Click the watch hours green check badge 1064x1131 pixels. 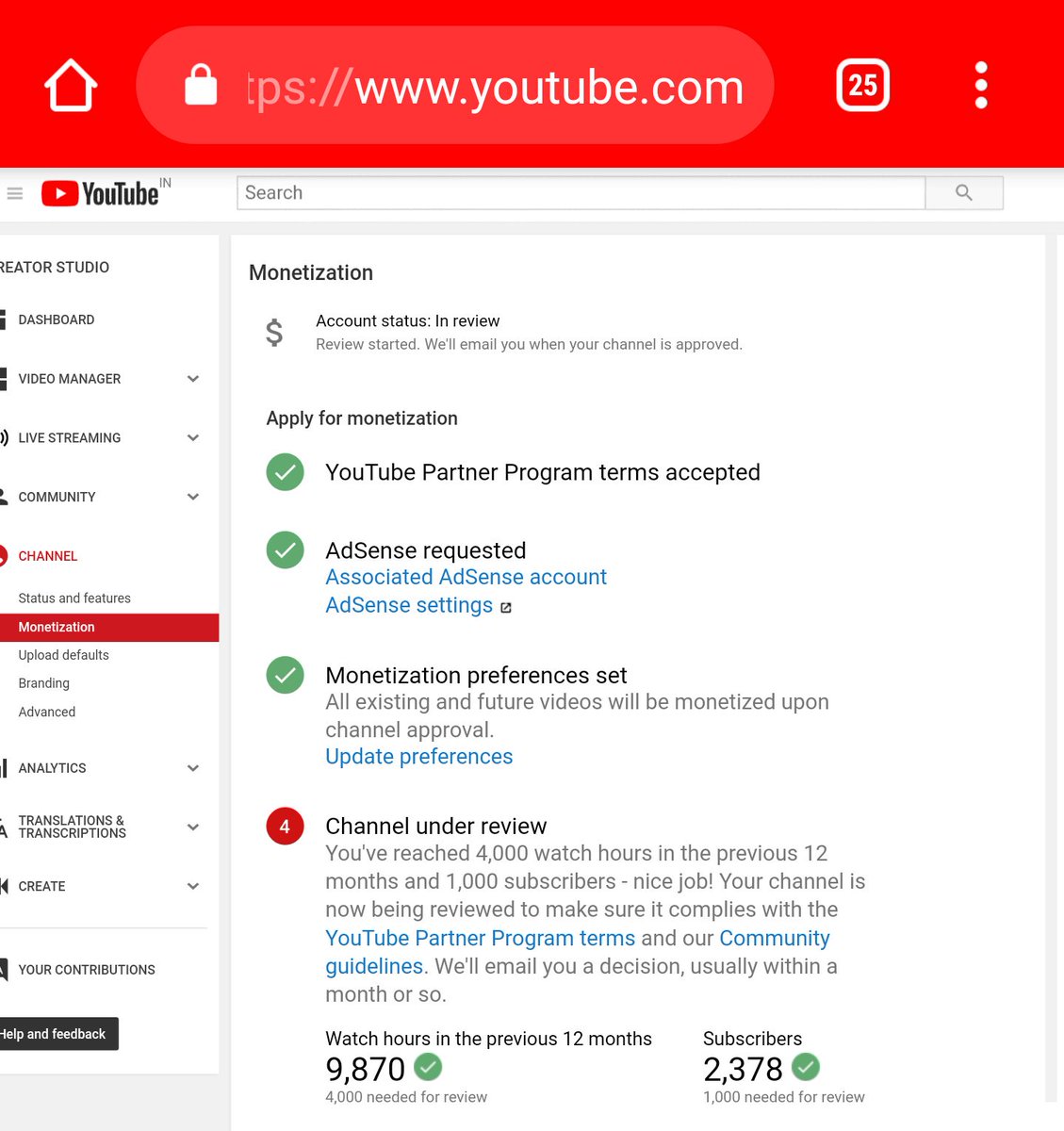[x=428, y=1067]
